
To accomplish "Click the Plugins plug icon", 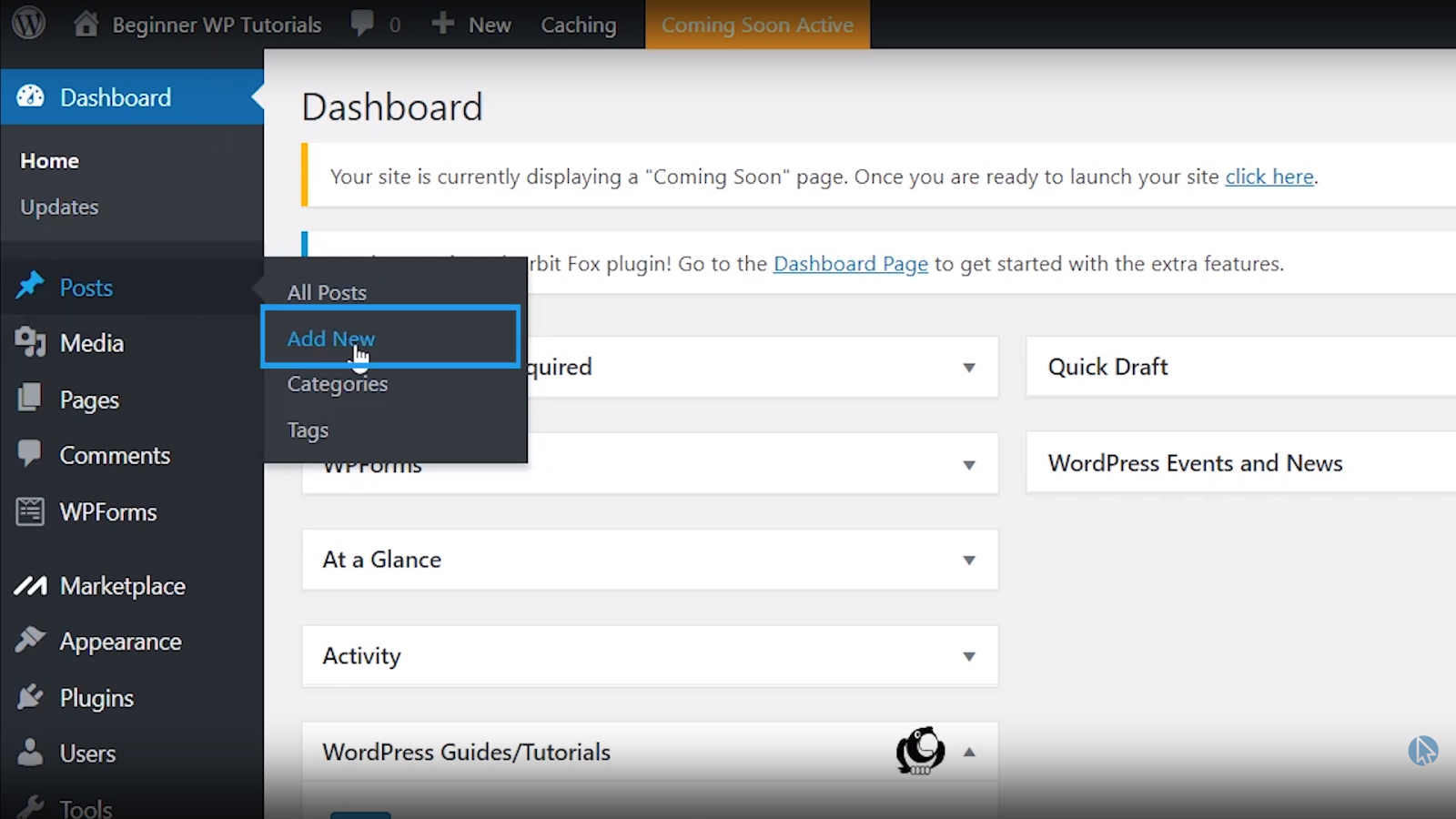I will (30, 697).
